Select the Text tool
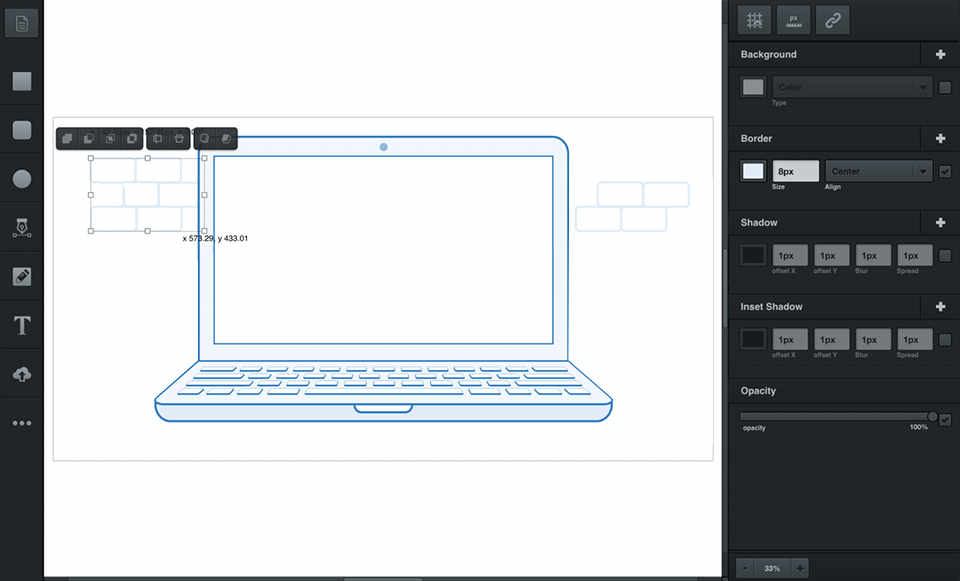Image resolution: width=960 pixels, height=581 pixels. pos(21,325)
